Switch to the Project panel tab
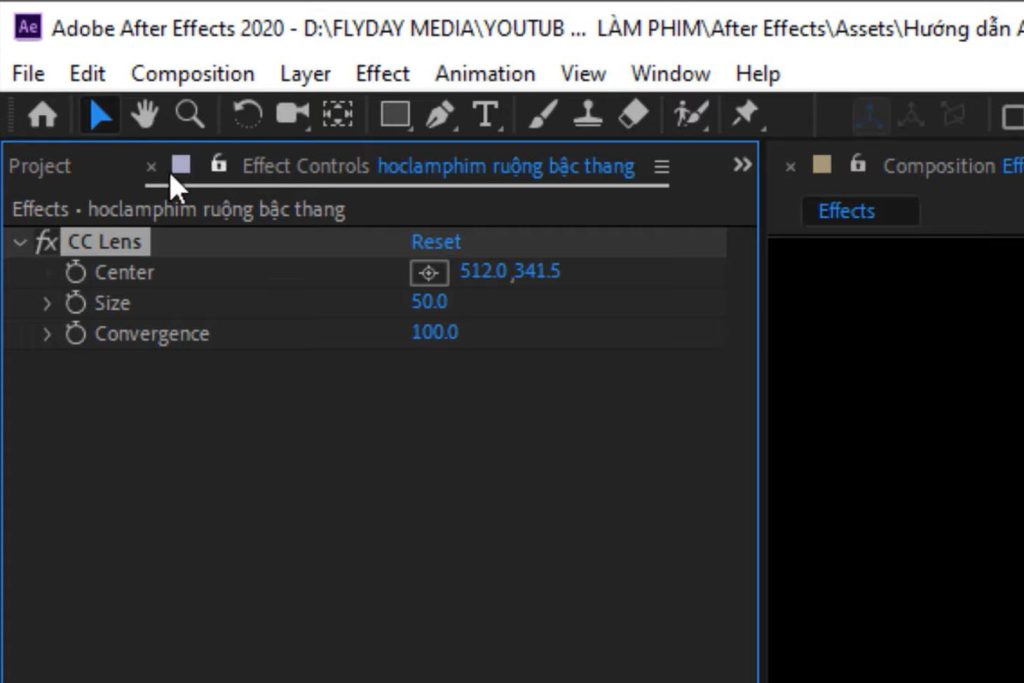The width and height of the screenshot is (1024, 683). pos(40,166)
